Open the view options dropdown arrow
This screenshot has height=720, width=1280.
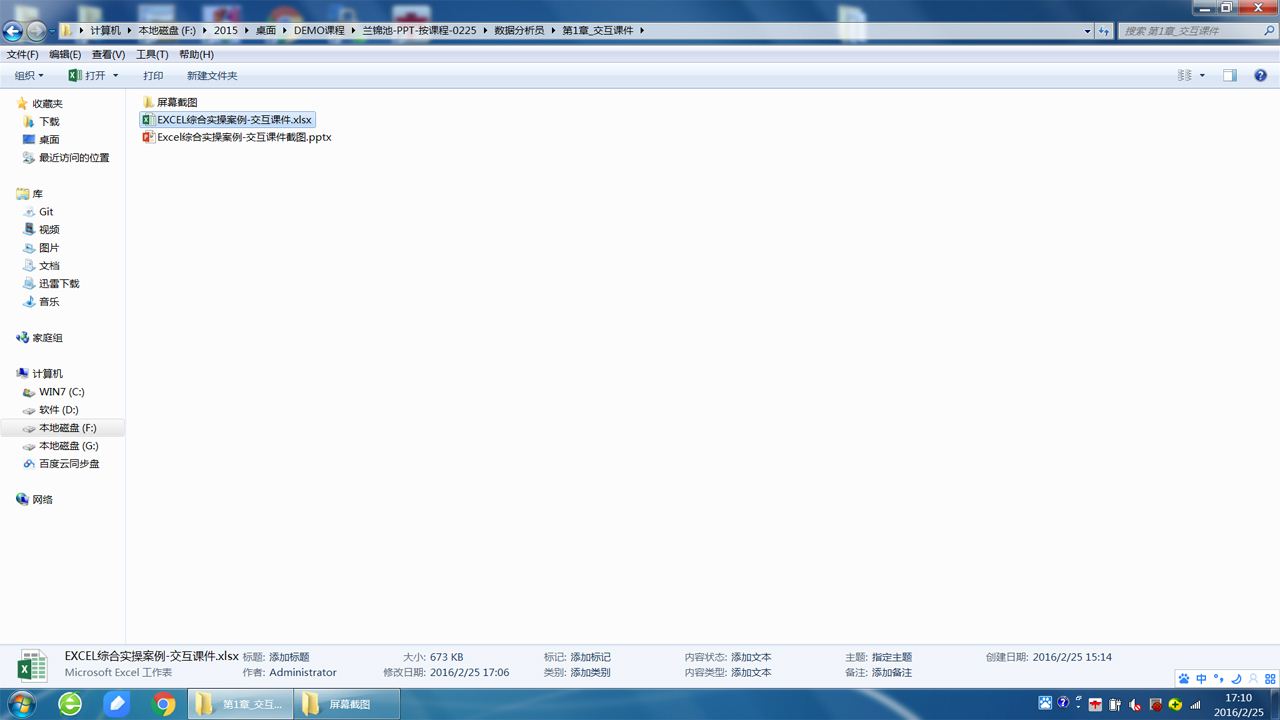[1202, 76]
